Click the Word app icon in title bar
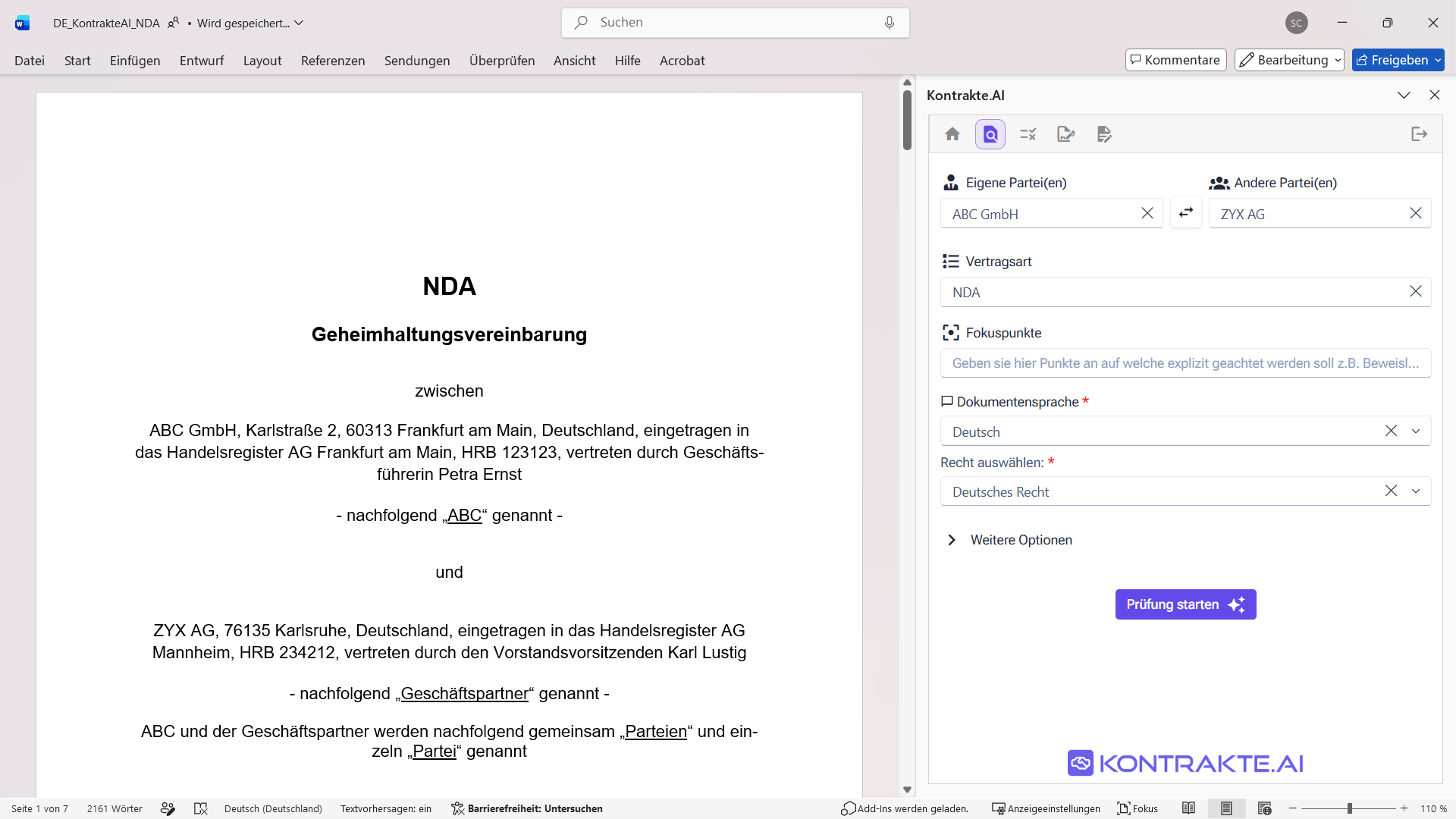 coord(23,23)
